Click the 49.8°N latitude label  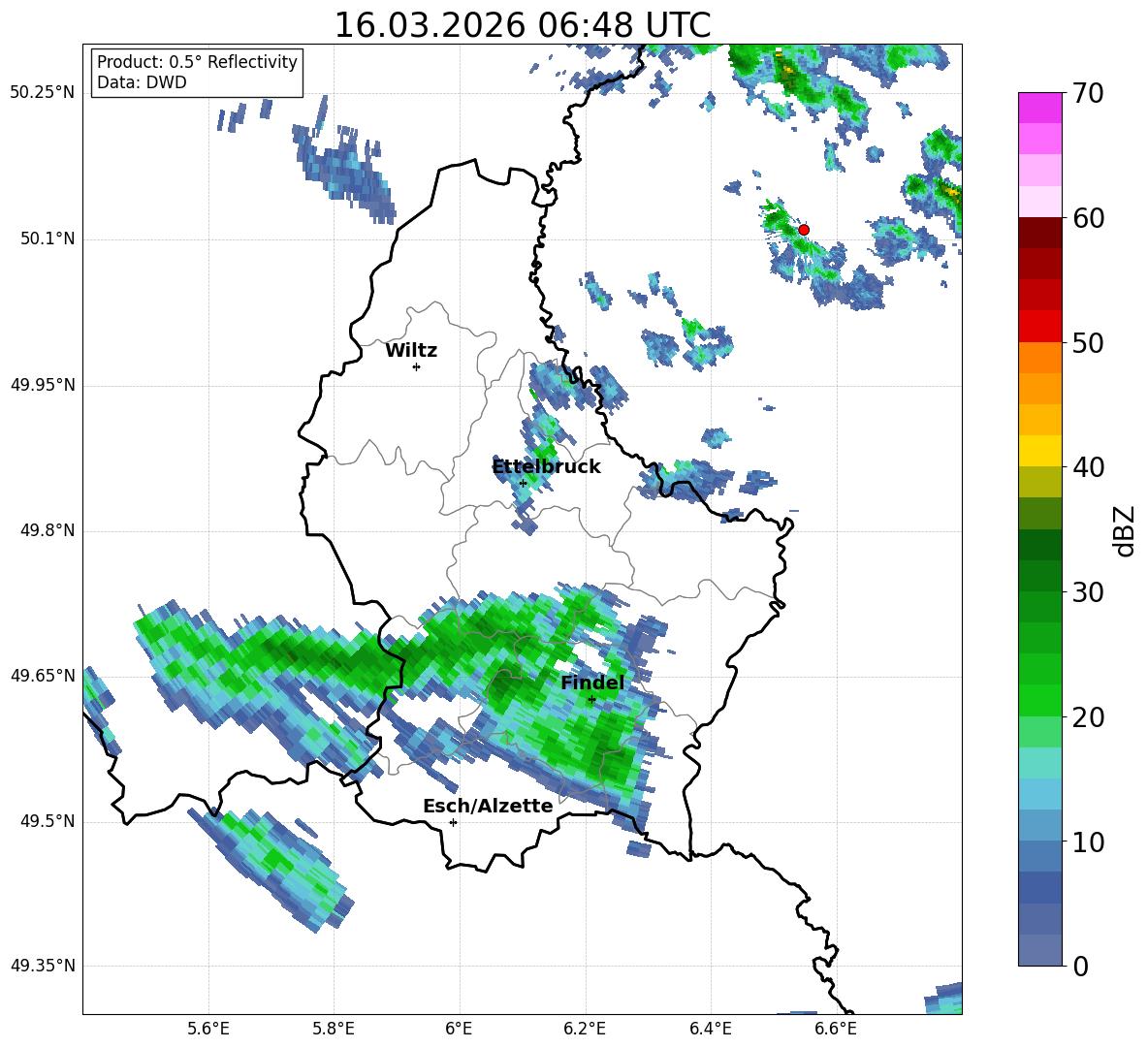(48, 530)
